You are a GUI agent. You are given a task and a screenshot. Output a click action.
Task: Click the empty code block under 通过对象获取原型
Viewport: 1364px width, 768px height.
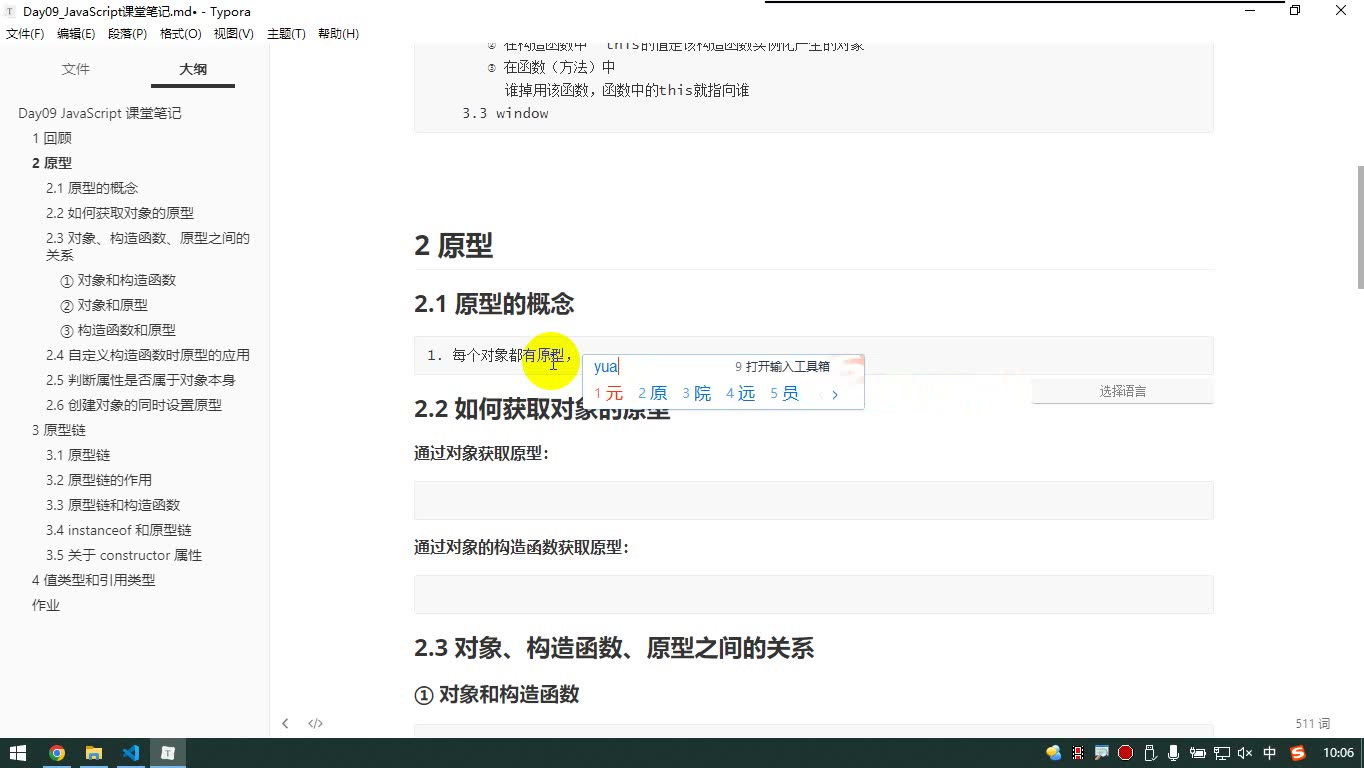[814, 500]
